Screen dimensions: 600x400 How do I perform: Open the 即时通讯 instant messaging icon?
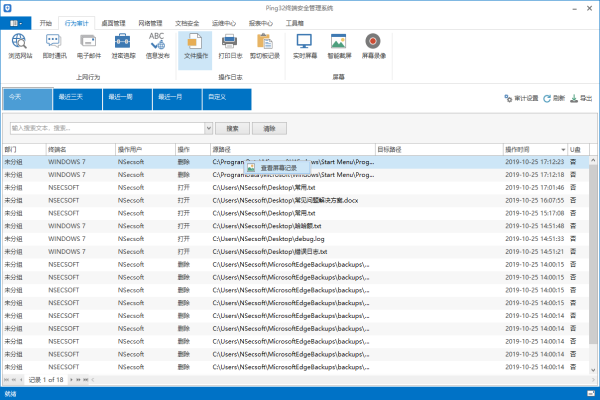pos(54,46)
